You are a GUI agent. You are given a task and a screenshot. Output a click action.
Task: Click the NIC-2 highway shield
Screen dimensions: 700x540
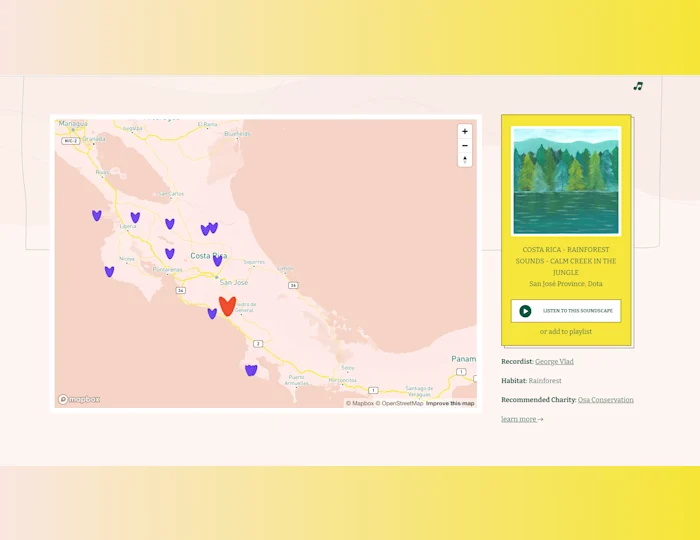point(71,141)
